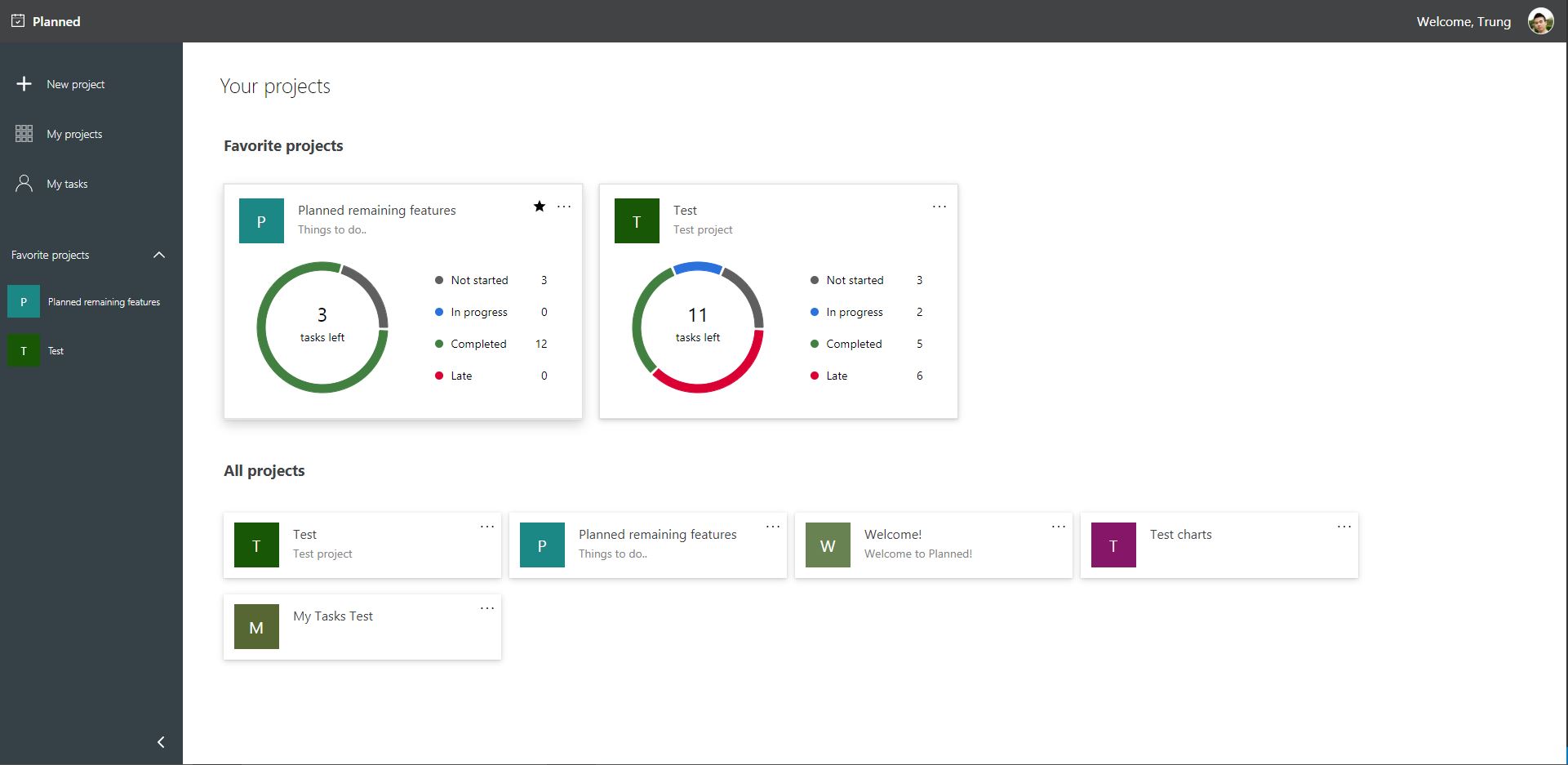The height and width of the screenshot is (765, 1568).
Task: Click the 3 tasks left donut chart
Action: (322, 327)
